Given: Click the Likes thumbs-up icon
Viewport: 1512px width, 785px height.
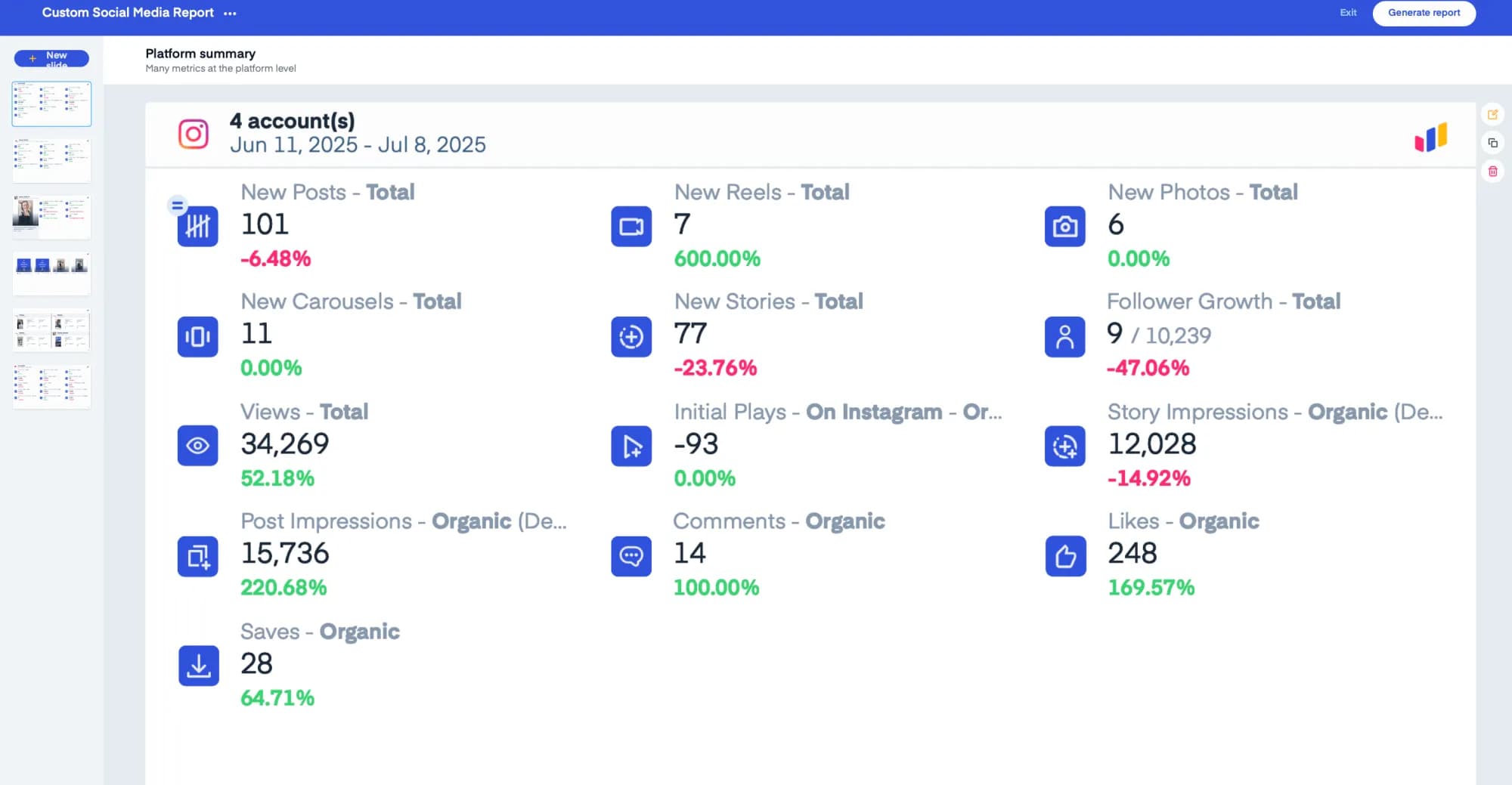Looking at the screenshot, I should tap(1064, 557).
